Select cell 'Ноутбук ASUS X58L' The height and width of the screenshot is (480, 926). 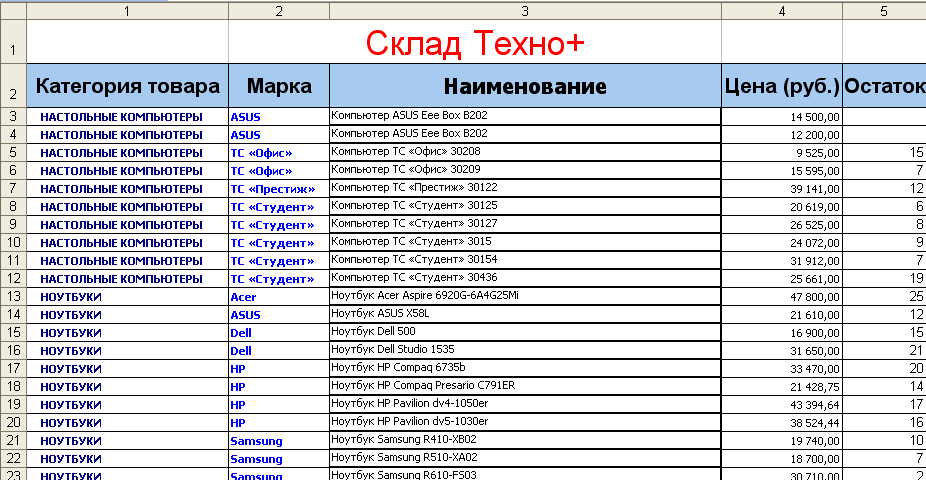click(x=525, y=315)
